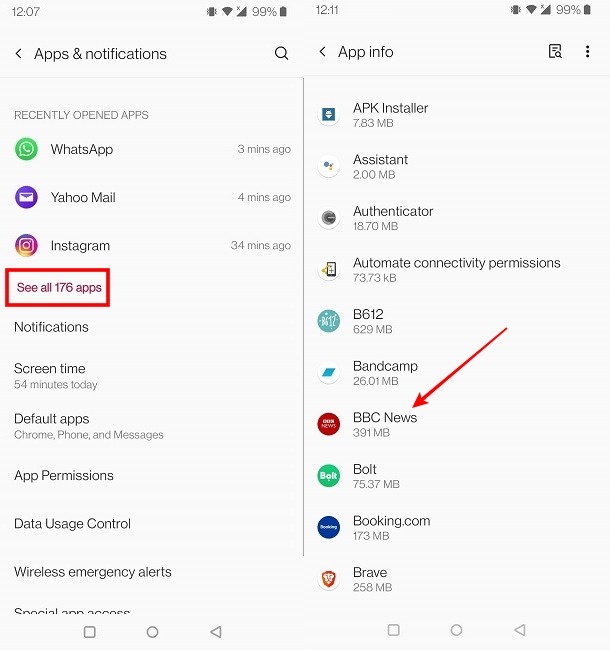Go back from App info screen

point(322,51)
